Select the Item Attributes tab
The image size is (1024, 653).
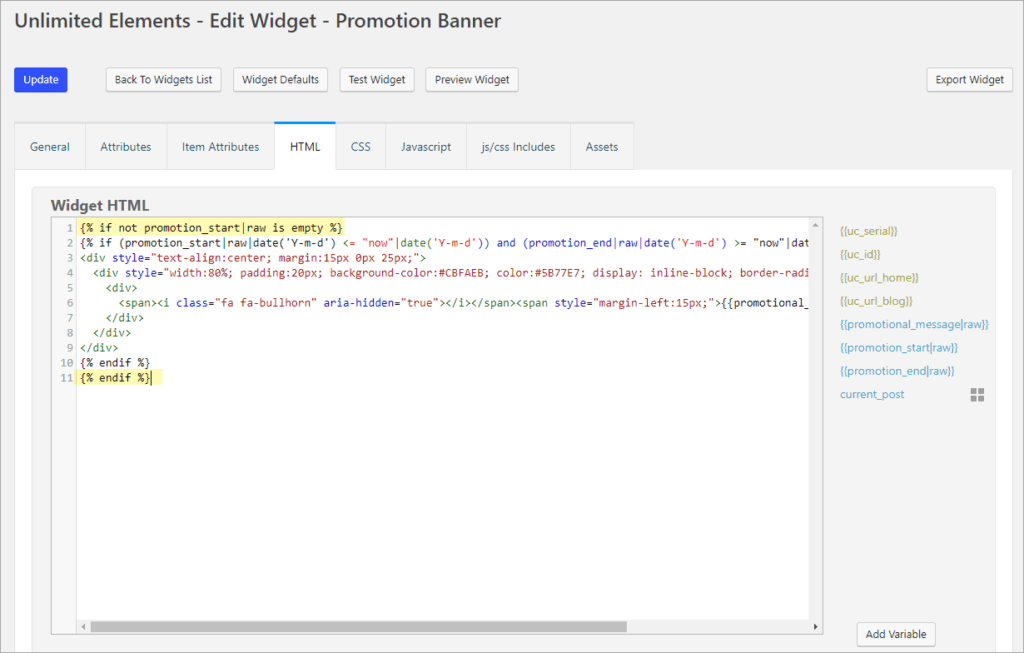220,147
